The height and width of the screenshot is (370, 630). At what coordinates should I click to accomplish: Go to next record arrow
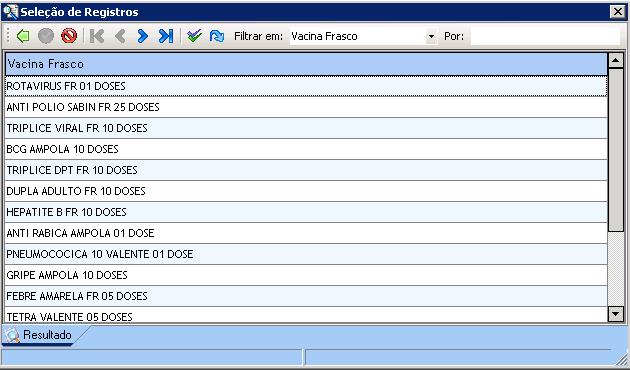[142, 37]
